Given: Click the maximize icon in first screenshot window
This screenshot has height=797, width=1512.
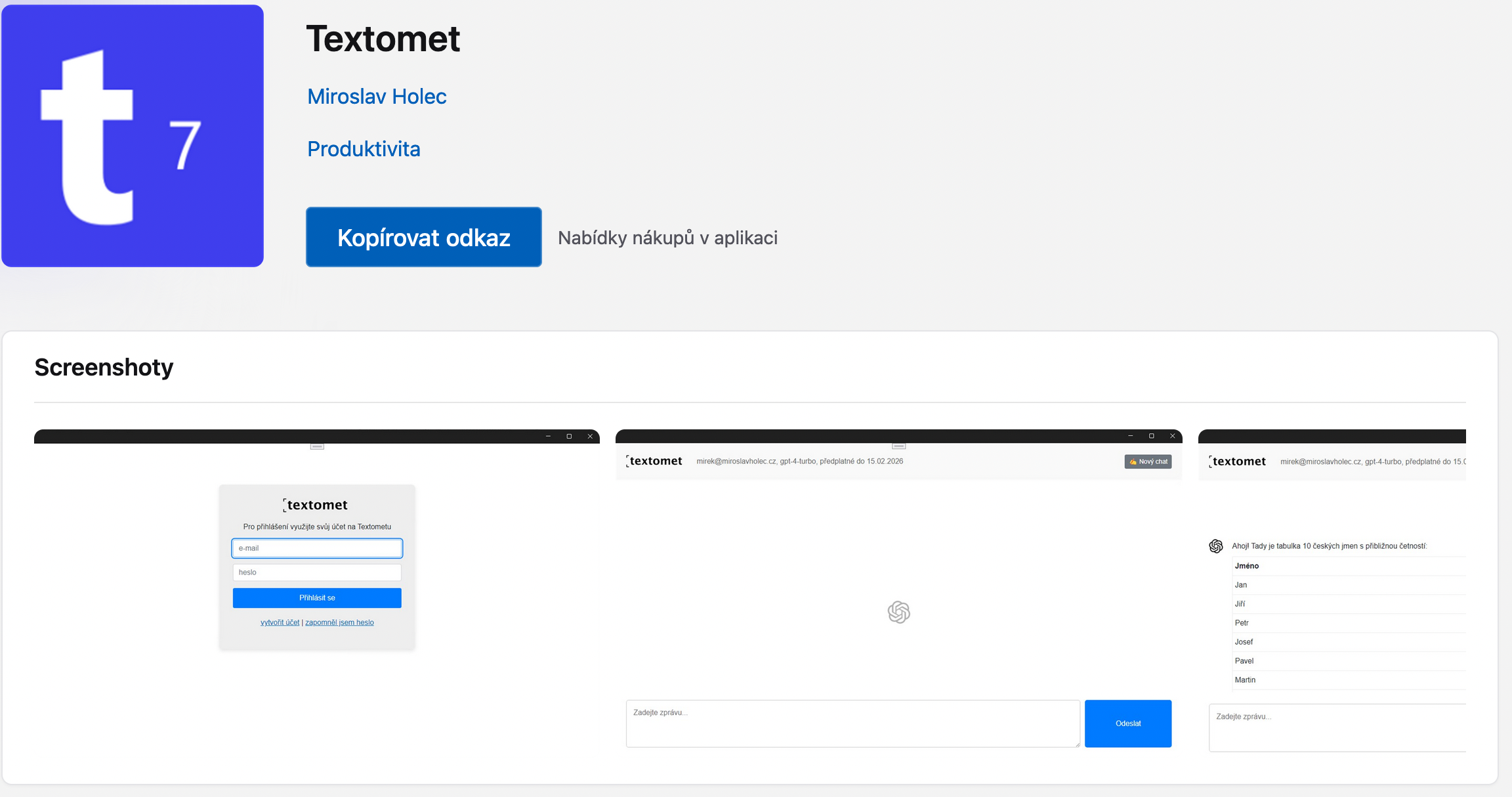Looking at the screenshot, I should point(569,436).
